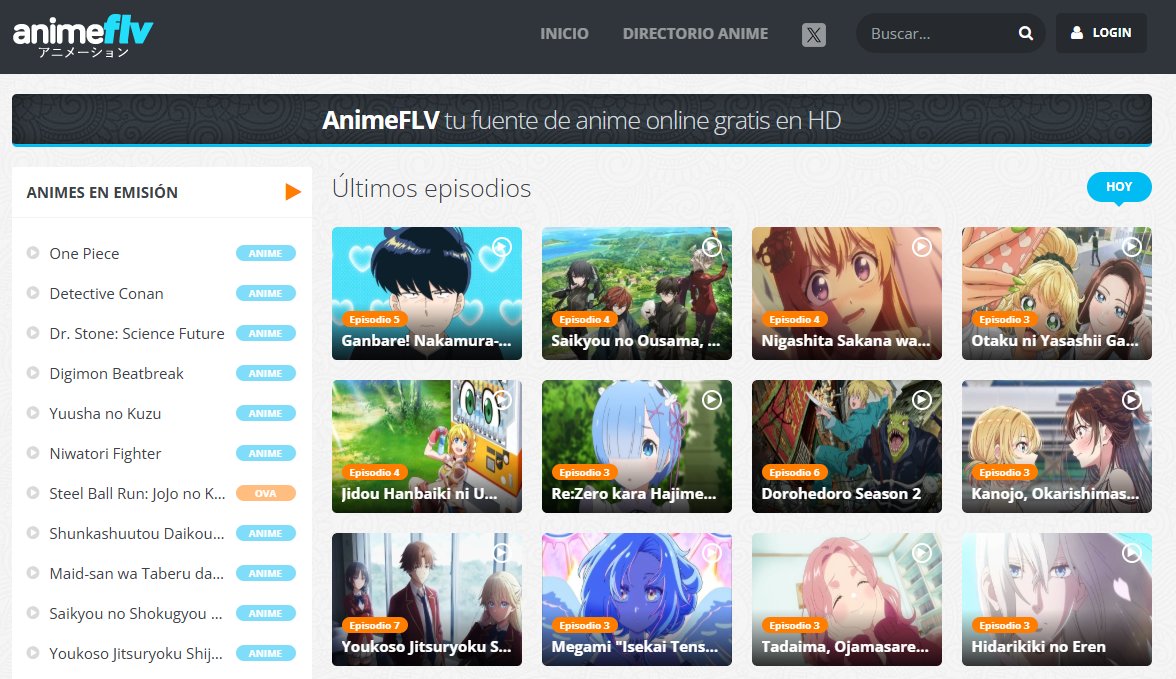The width and height of the screenshot is (1176, 679).
Task: Click play icon on Hidarikiki no Eren card
Action: 1132,553
